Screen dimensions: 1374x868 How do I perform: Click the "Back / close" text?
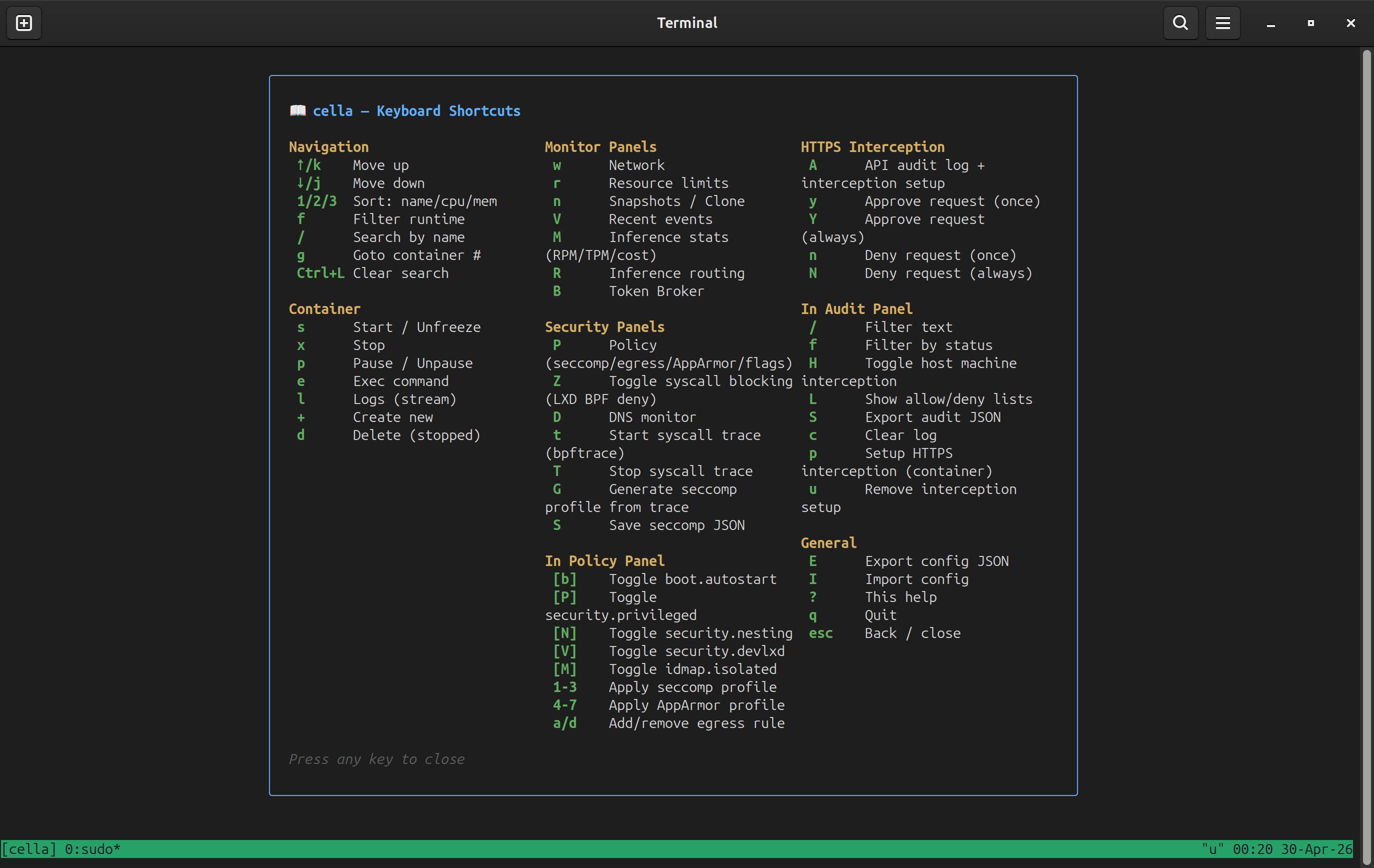pos(913,633)
